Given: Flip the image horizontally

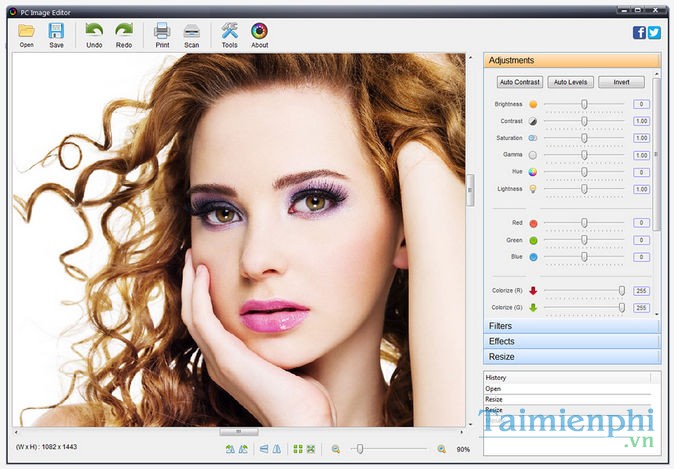Looking at the screenshot, I should click(277, 449).
